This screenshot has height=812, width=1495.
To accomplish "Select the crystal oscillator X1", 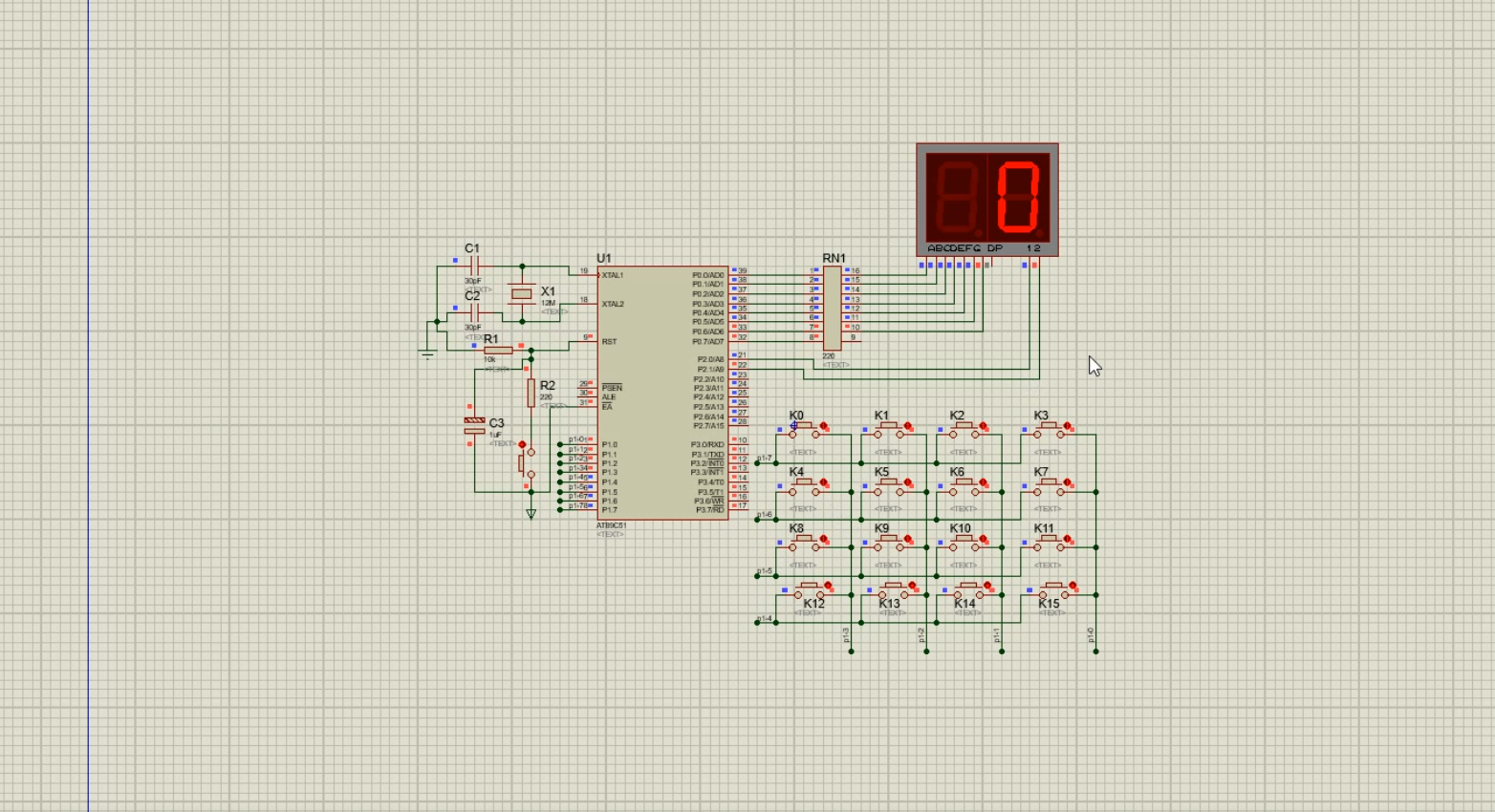I will pyautogui.click(x=521, y=294).
